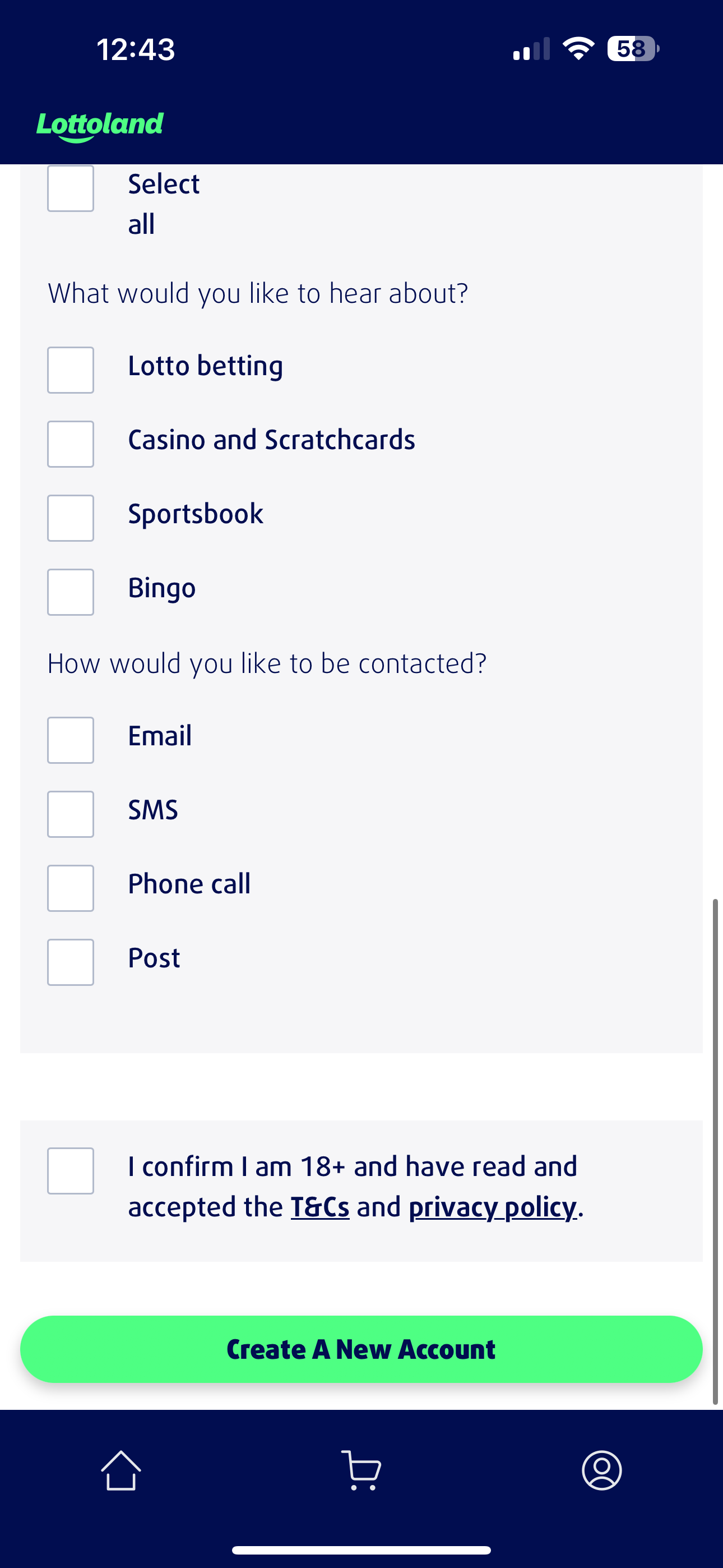Screen dimensions: 723x1568
Task: Check the Select all checkbox
Action: pyautogui.click(x=71, y=188)
